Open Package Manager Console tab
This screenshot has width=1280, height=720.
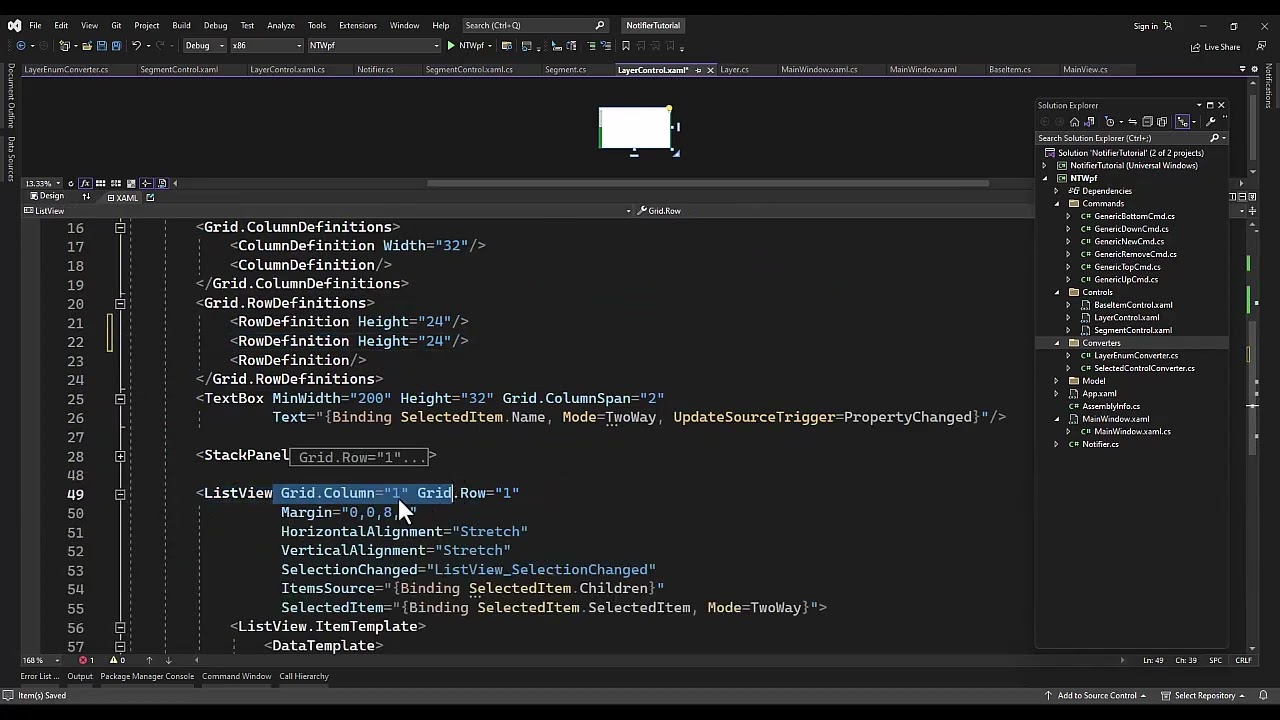(147, 676)
